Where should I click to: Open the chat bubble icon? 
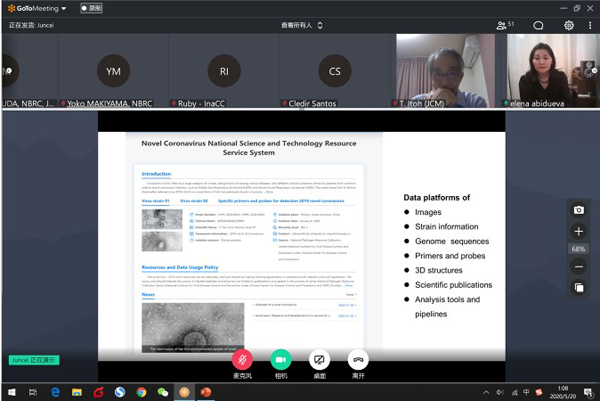539,25
